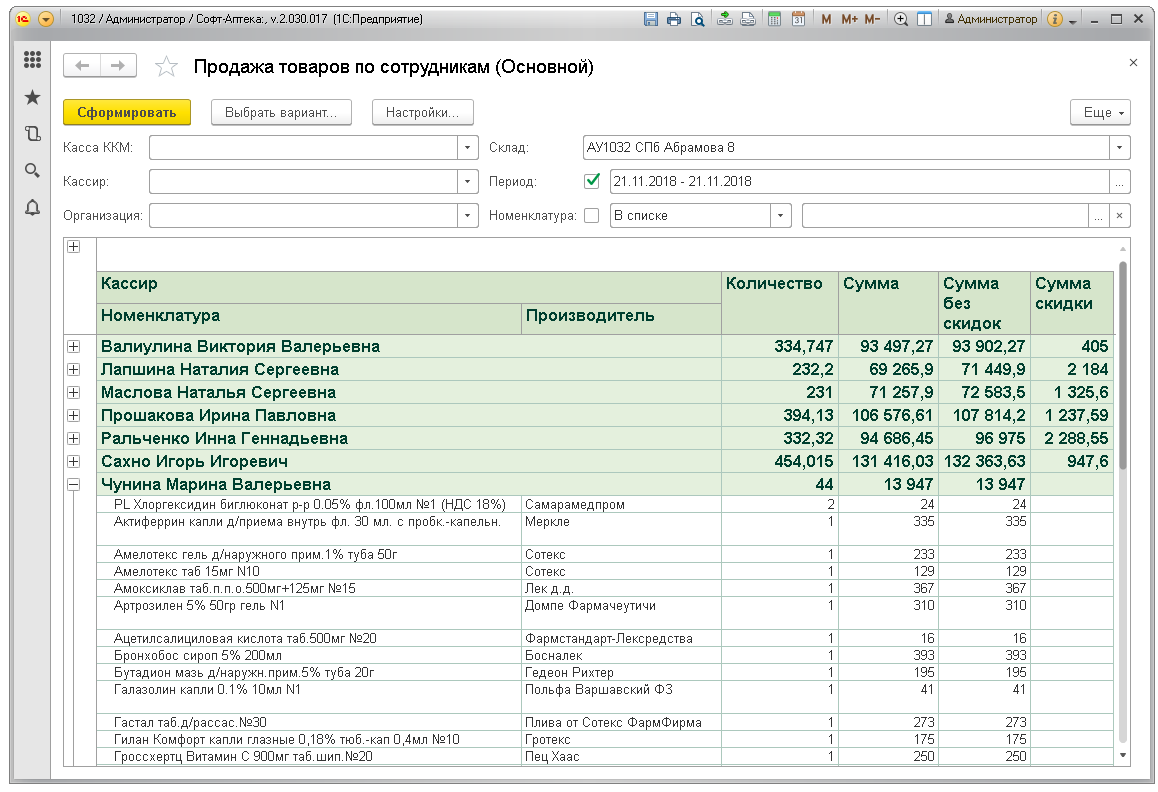Enable the Номенклатура filter checkbox
1158x792 pixels.
point(592,215)
